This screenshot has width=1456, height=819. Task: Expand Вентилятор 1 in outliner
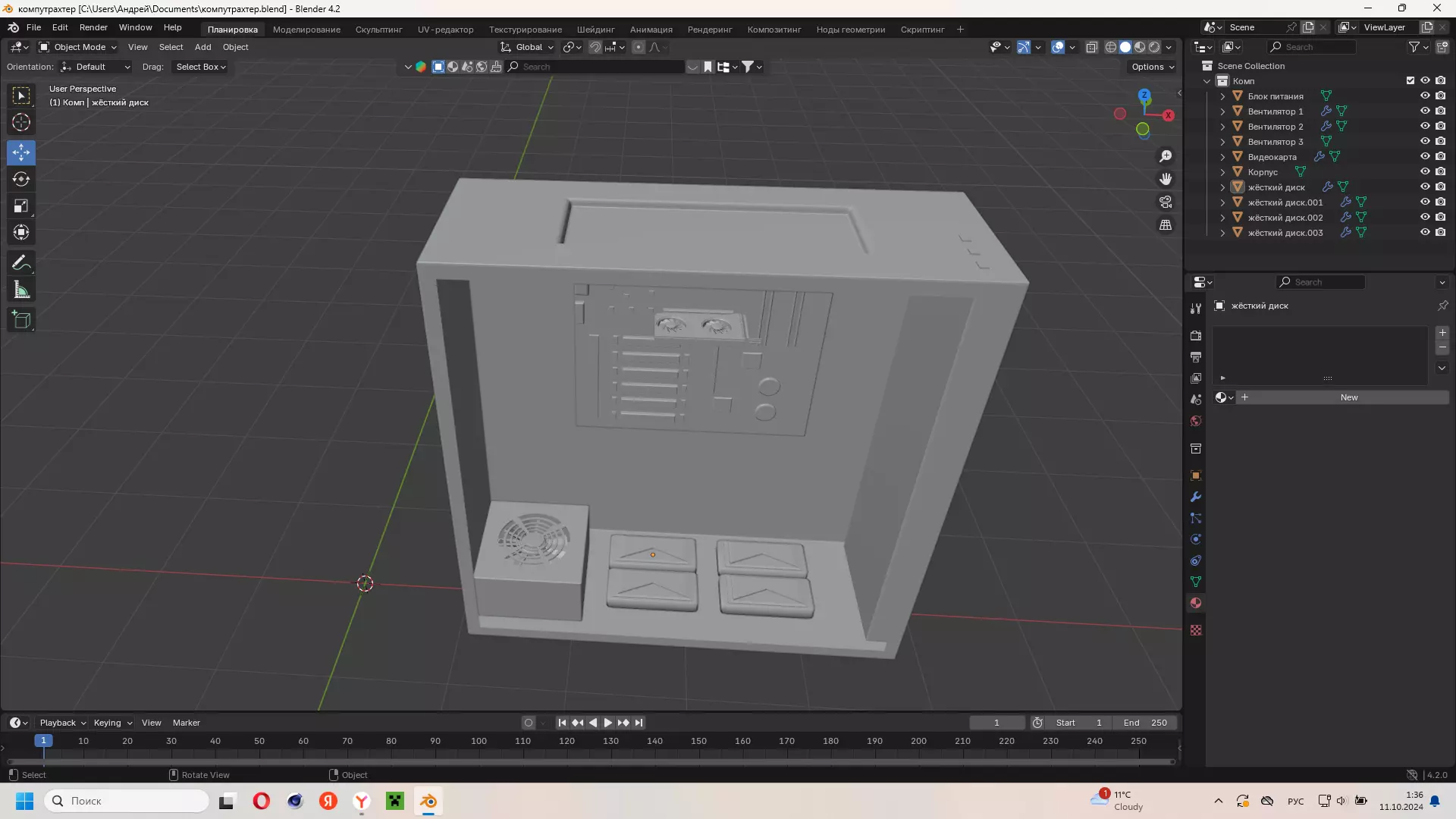pyautogui.click(x=1222, y=111)
